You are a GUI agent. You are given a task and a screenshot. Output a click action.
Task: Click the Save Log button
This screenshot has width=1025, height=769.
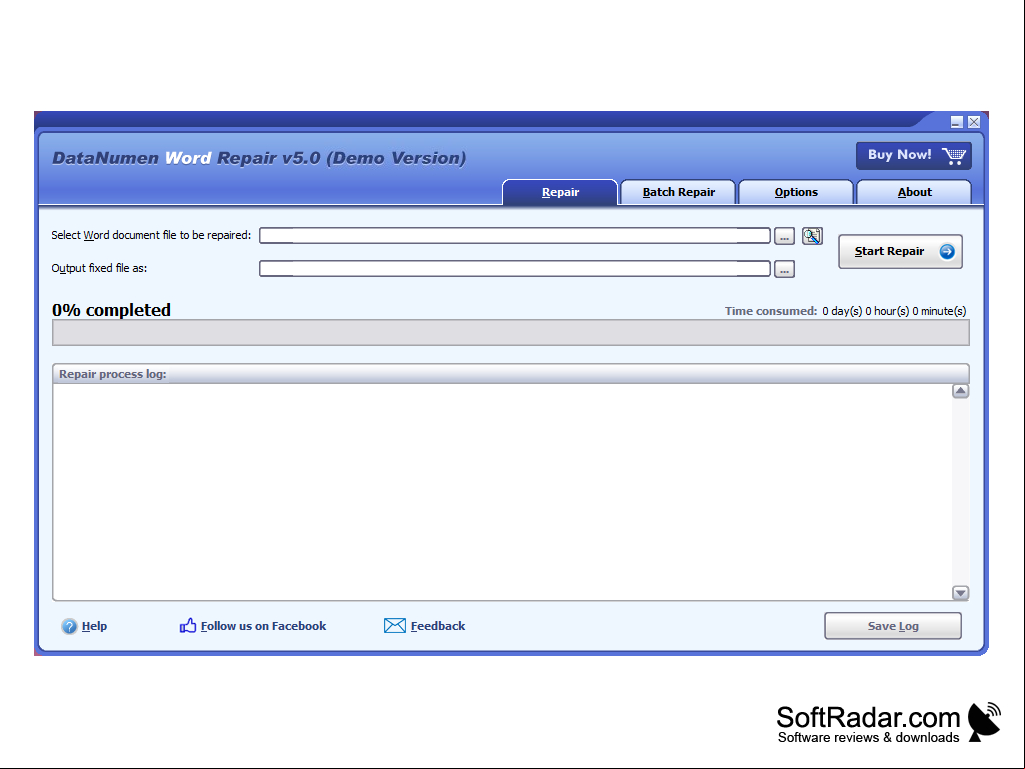pos(893,626)
